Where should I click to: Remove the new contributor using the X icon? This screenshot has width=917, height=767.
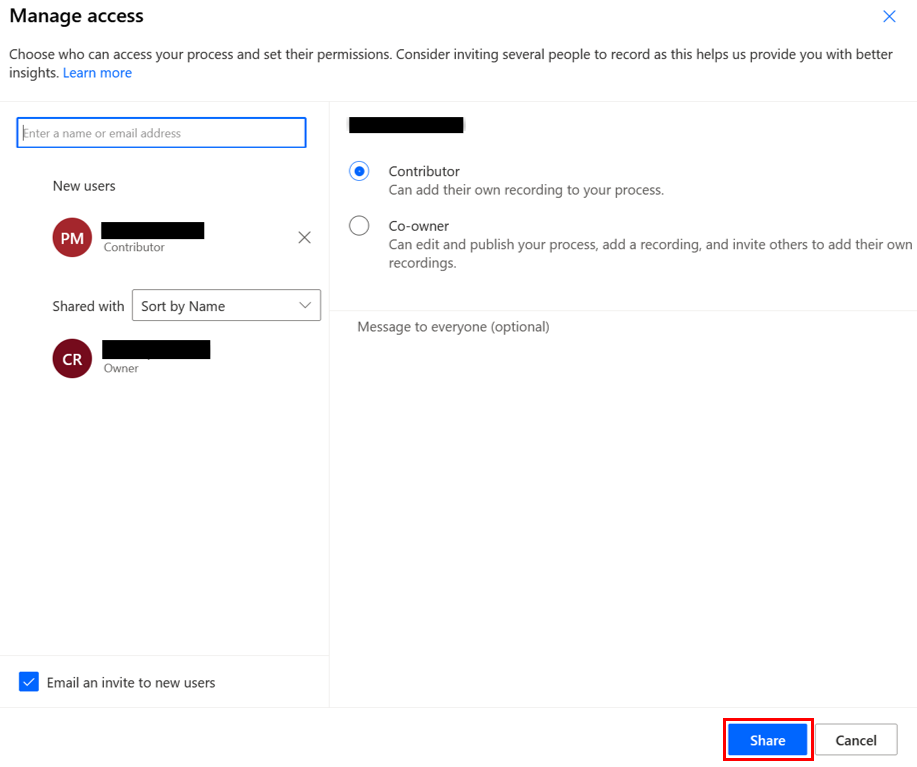coord(304,237)
